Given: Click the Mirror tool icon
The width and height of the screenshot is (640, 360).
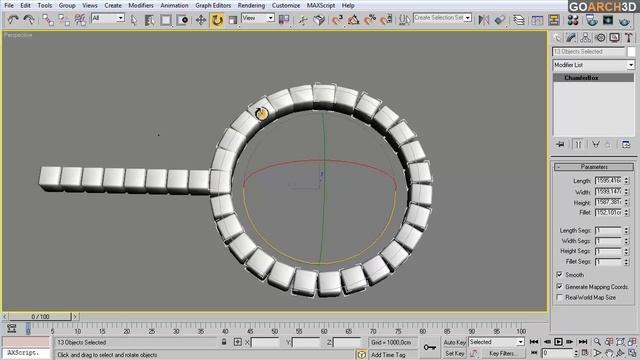Looking at the screenshot, I should (484, 20).
